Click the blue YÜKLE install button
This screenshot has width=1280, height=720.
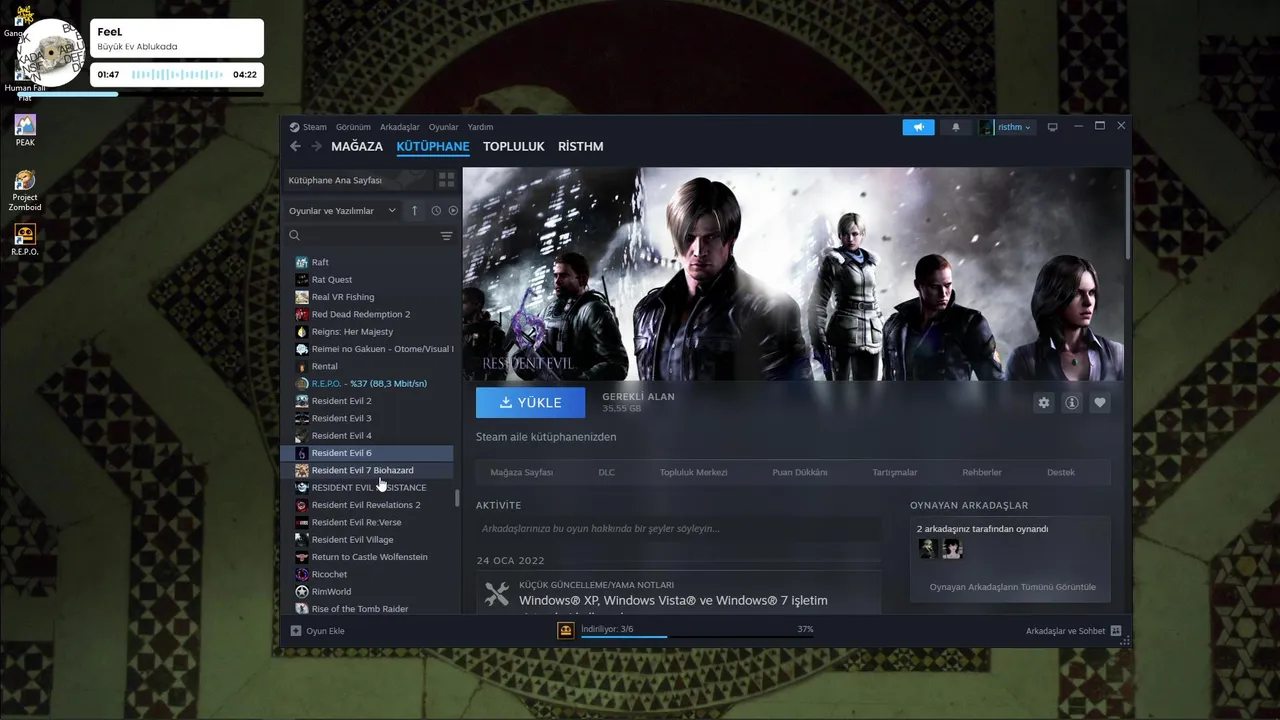click(530, 402)
